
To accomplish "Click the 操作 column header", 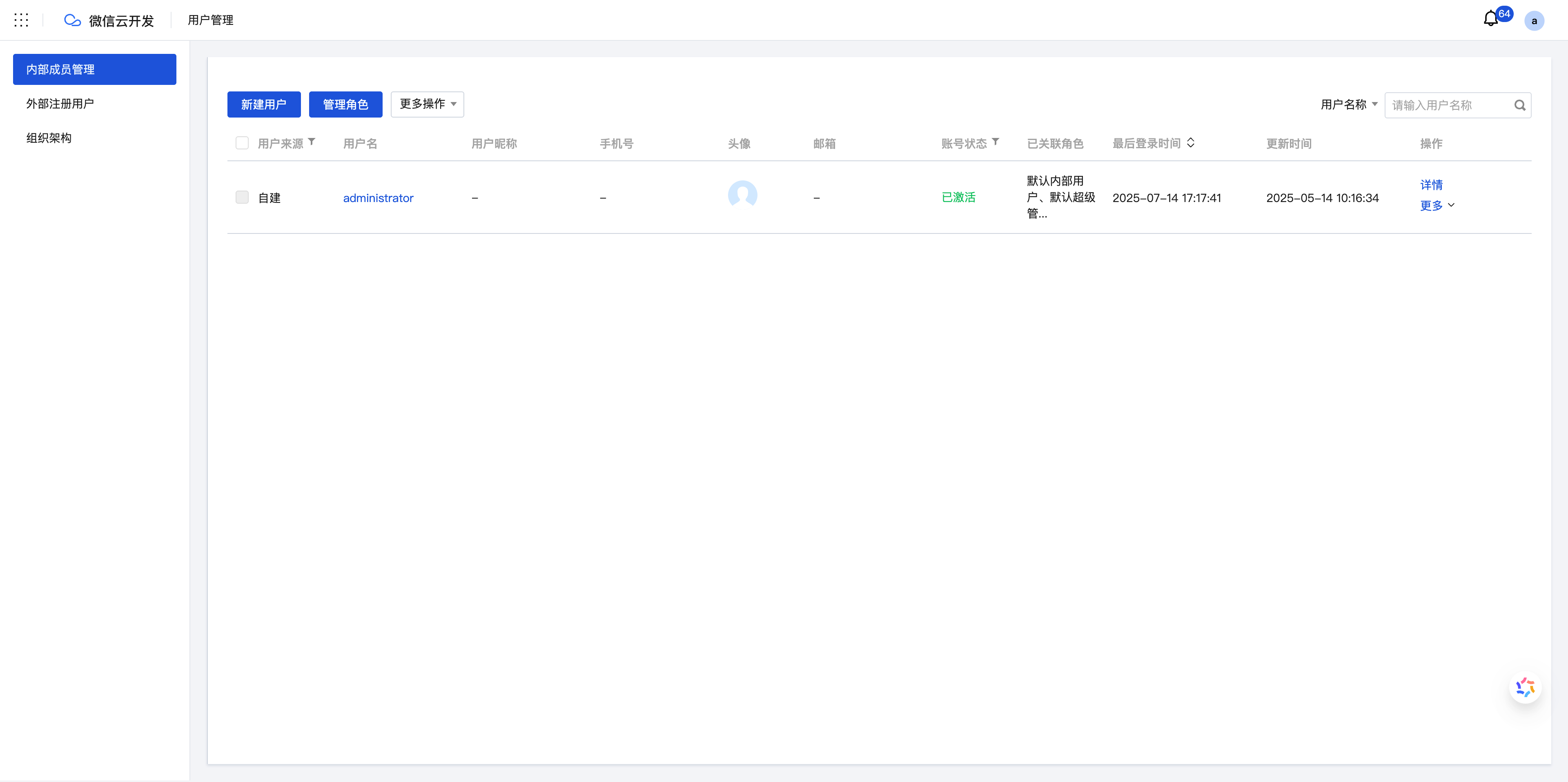I will coord(1431,144).
